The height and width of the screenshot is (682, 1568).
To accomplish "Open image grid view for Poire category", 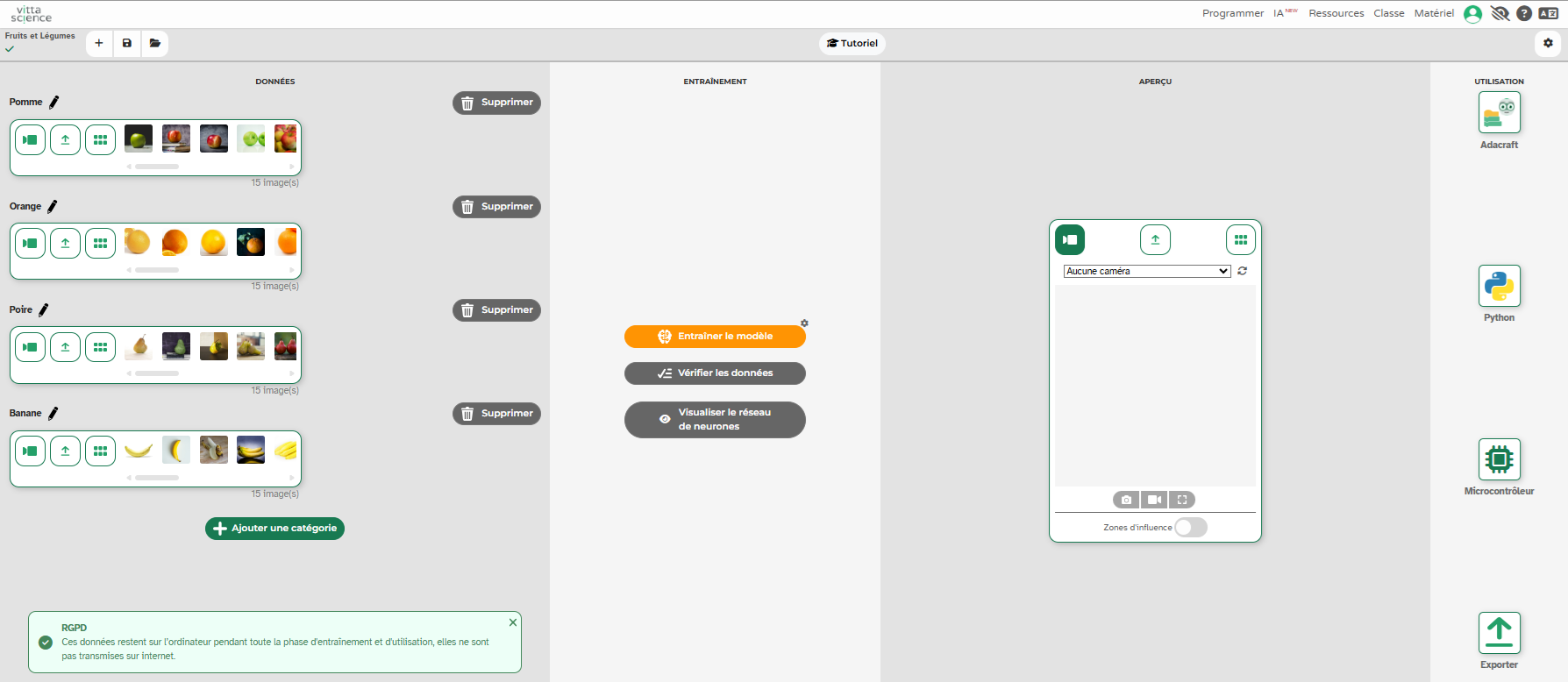I will (100, 347).
